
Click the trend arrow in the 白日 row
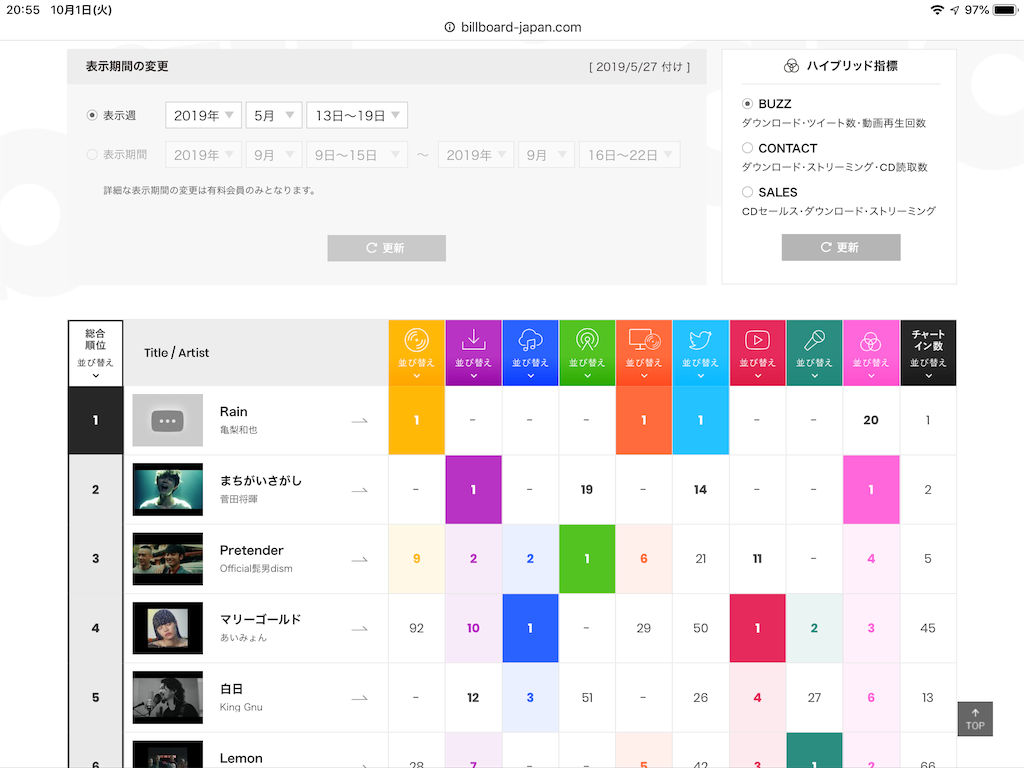(x=360, y=697)
